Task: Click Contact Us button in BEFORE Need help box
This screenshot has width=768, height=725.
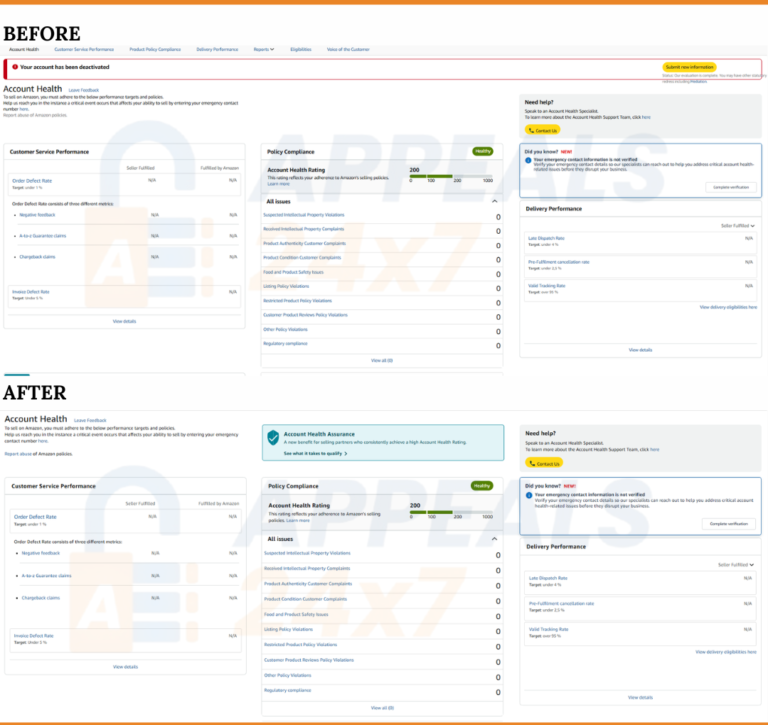Action: pos(542,130)
